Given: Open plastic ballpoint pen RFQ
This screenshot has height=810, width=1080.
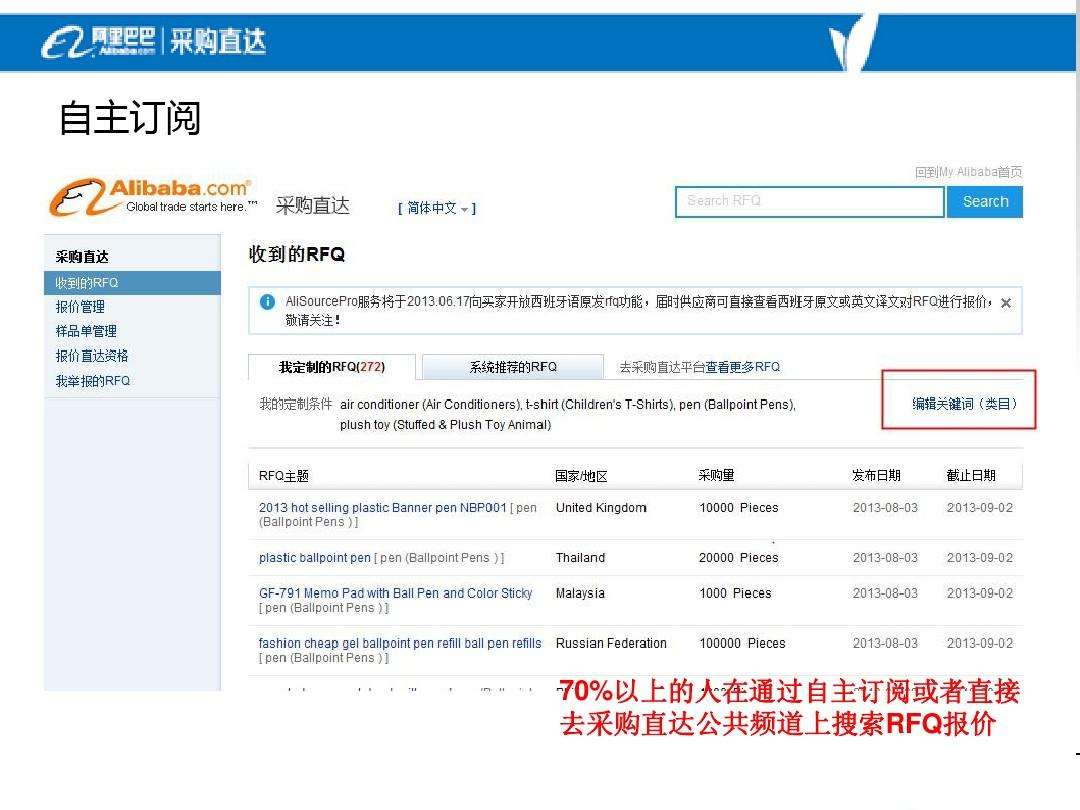Looking at the screenshot, I should 315,558.
